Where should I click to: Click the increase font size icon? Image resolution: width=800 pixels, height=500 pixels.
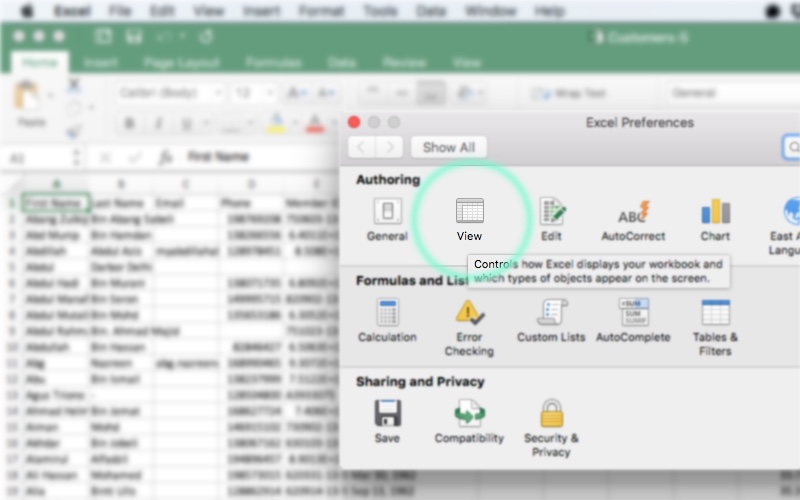tap(296, 93)
